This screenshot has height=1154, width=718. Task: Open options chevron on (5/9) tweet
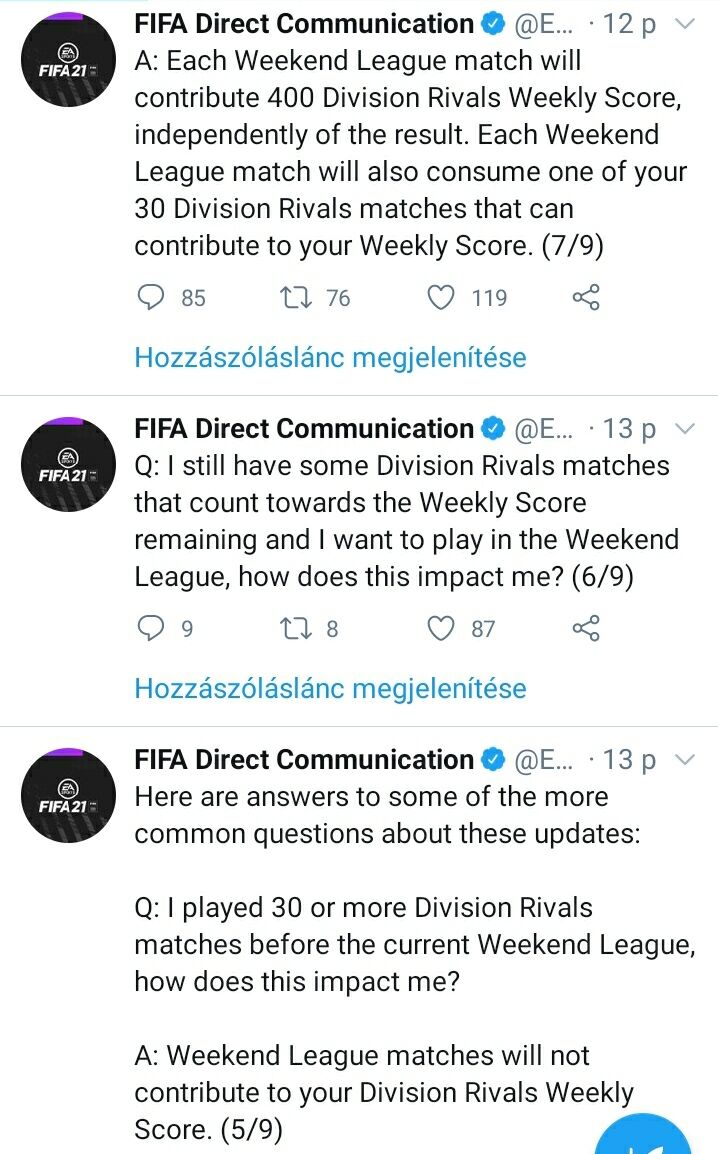click(686, 760)
